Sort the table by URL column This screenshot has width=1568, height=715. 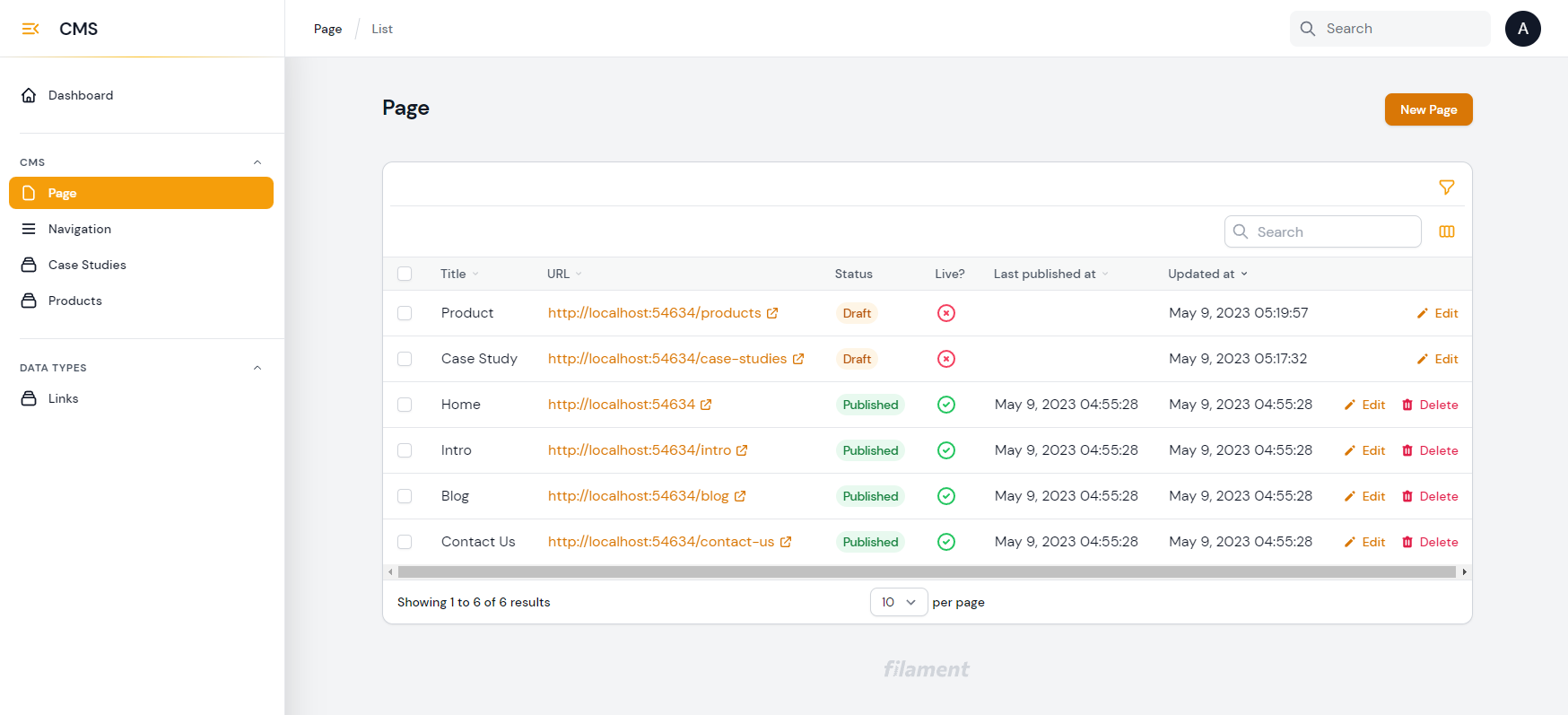pos(564,274)
